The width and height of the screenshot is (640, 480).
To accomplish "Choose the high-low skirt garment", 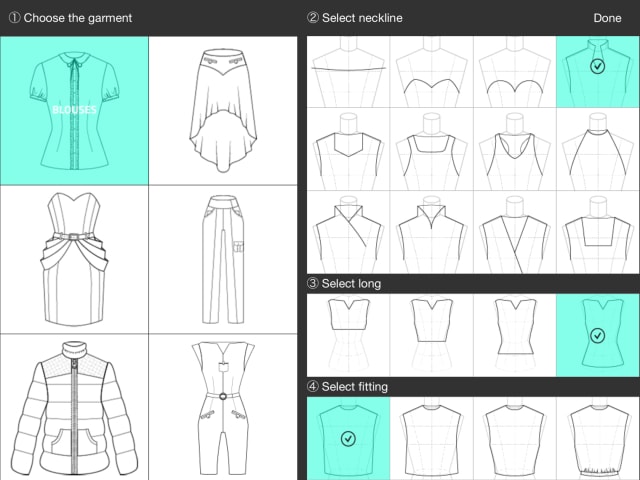I will (x=223, y=111).
